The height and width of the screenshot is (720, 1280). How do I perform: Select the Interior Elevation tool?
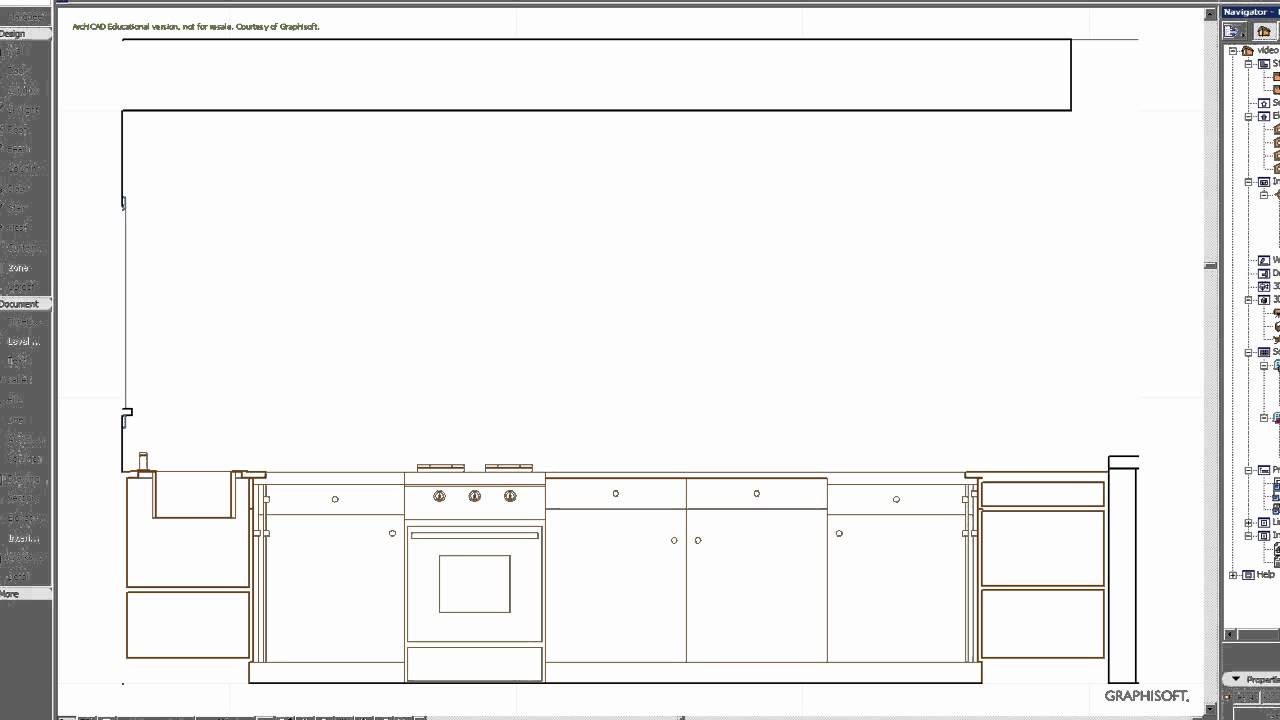25,537
